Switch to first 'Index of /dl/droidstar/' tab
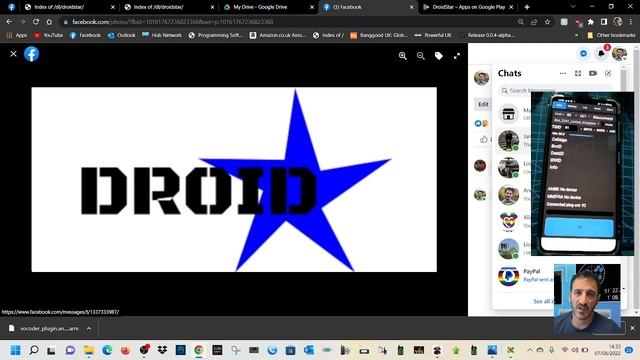The width and height of the screenshot is (640, 360). [68, 7]
